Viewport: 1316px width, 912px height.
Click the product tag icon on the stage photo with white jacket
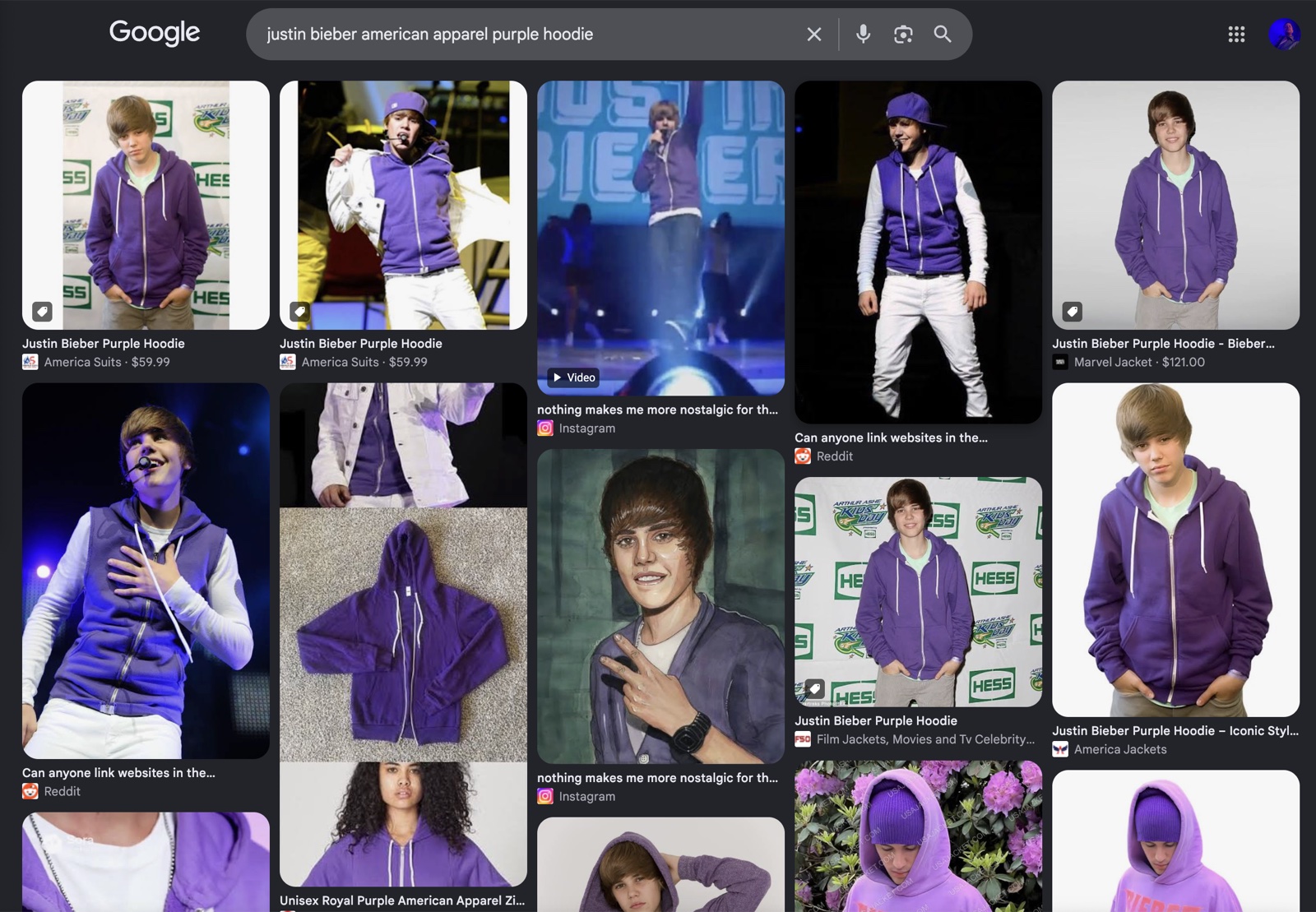click(299, 312)
